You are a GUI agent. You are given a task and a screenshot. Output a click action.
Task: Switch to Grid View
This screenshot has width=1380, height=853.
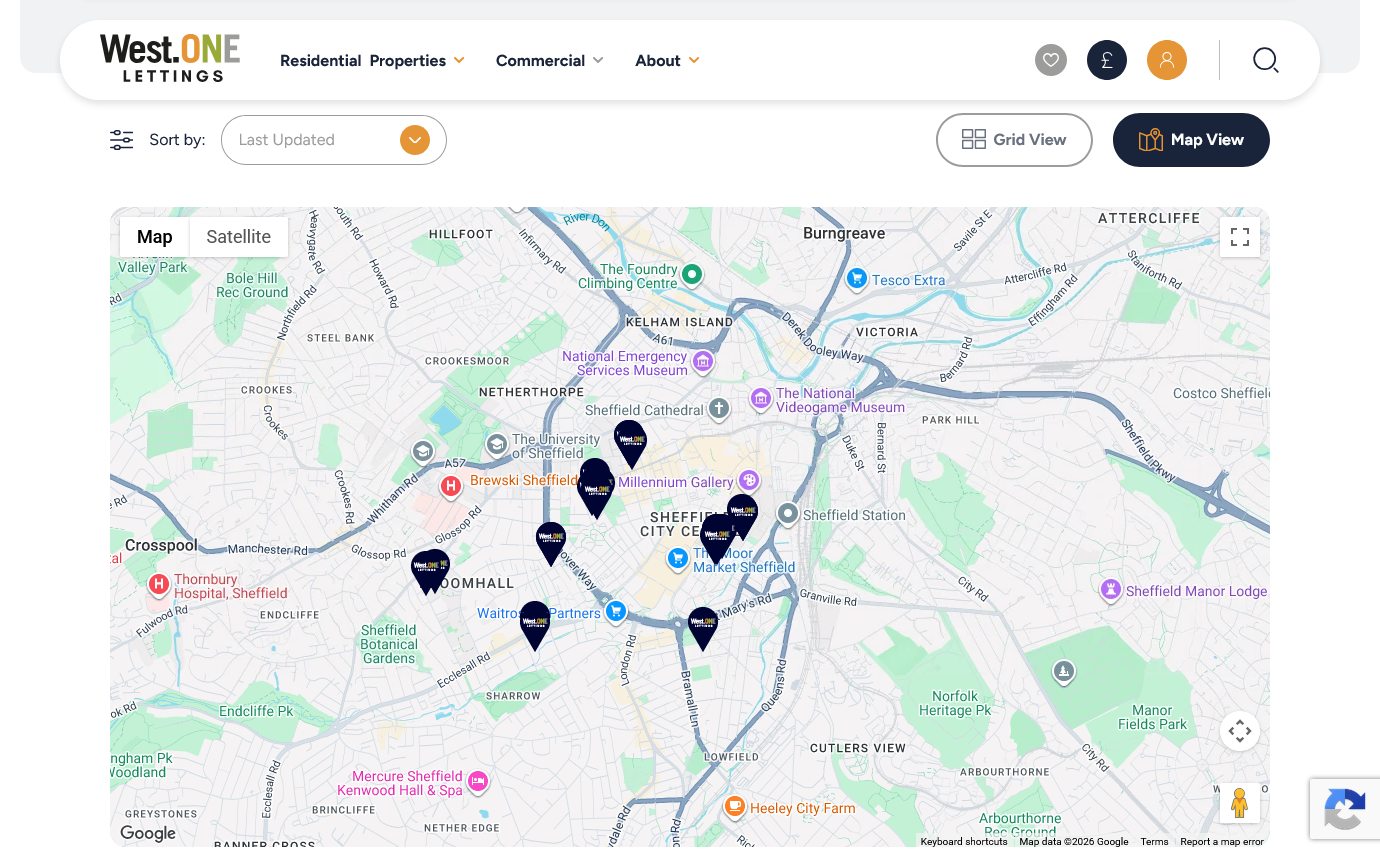pyautogui.click(x=1014, y=140)
